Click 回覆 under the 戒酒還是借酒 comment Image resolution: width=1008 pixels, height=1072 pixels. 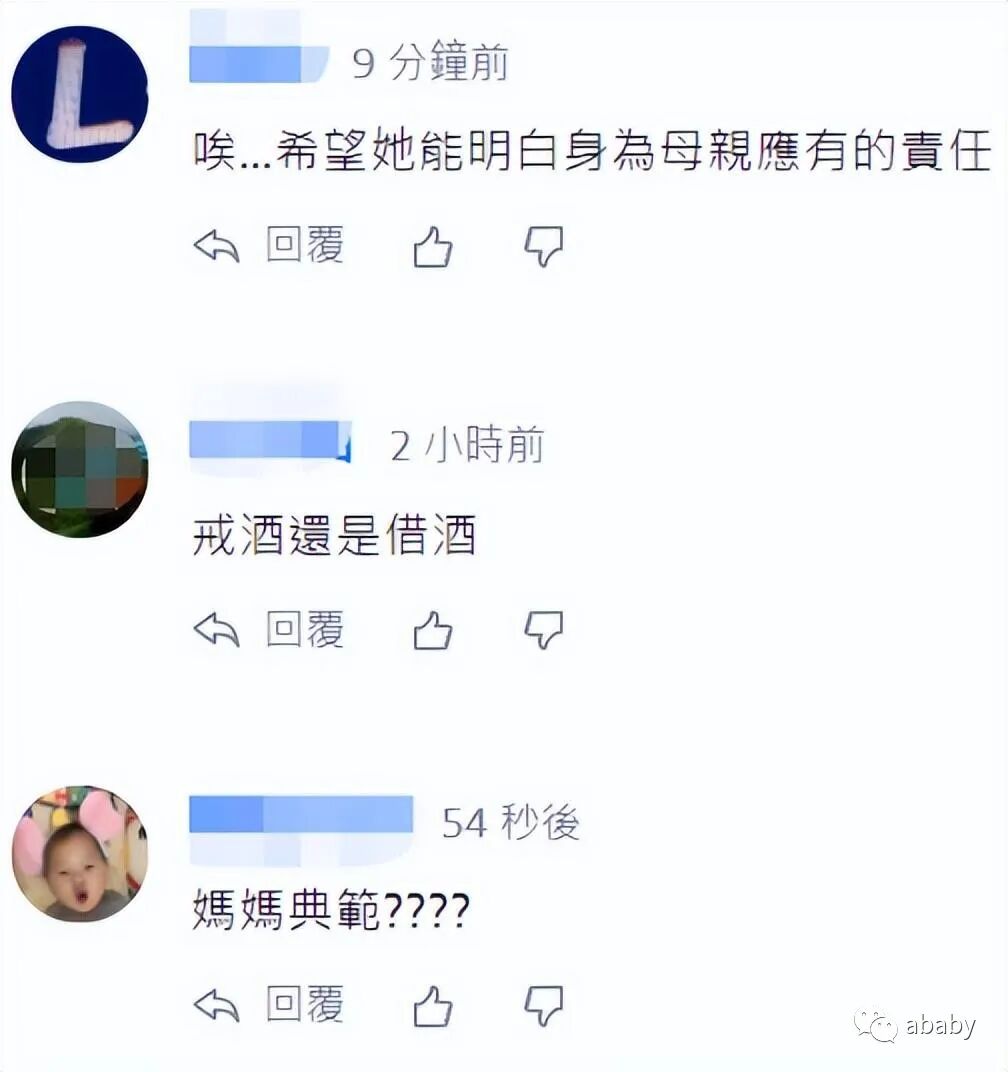point(305,628)
